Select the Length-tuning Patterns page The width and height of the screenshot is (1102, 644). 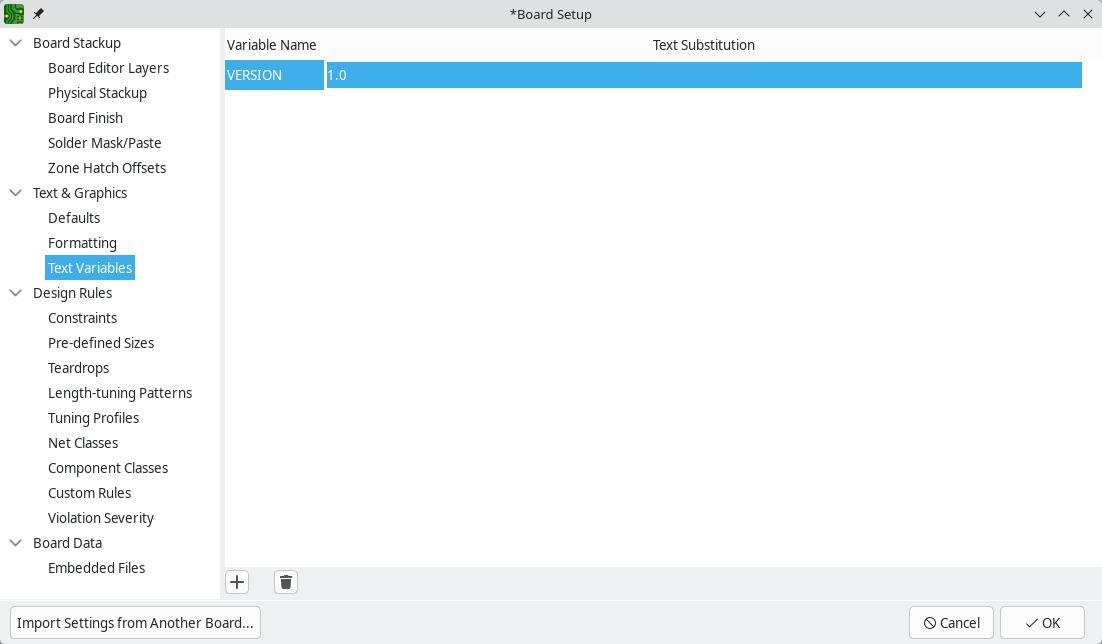pyautogui.click(x=120, y=393)
